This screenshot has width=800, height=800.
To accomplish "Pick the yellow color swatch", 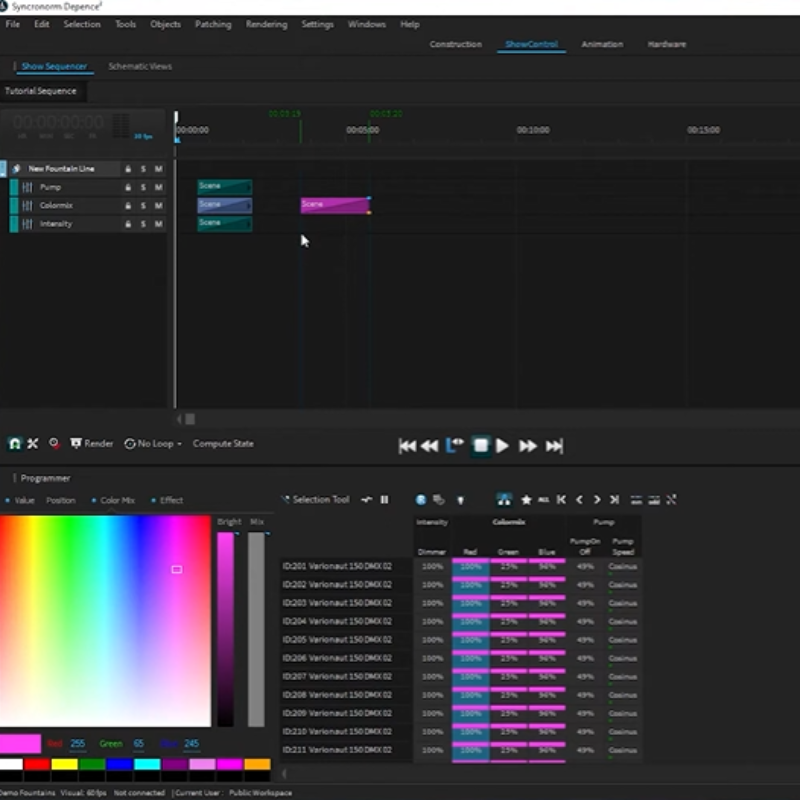I will click(65, 765).
